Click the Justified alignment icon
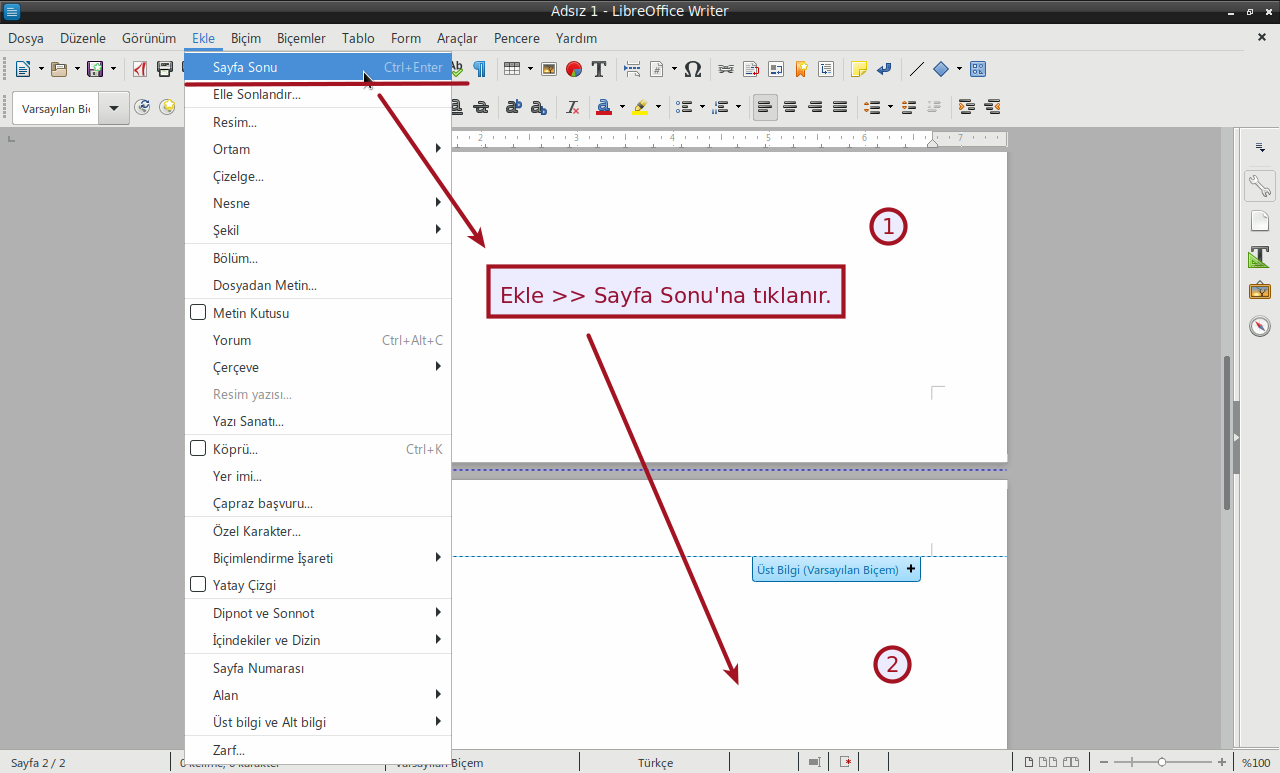This screenshot has height=773, width=1280. coord(840,107)
